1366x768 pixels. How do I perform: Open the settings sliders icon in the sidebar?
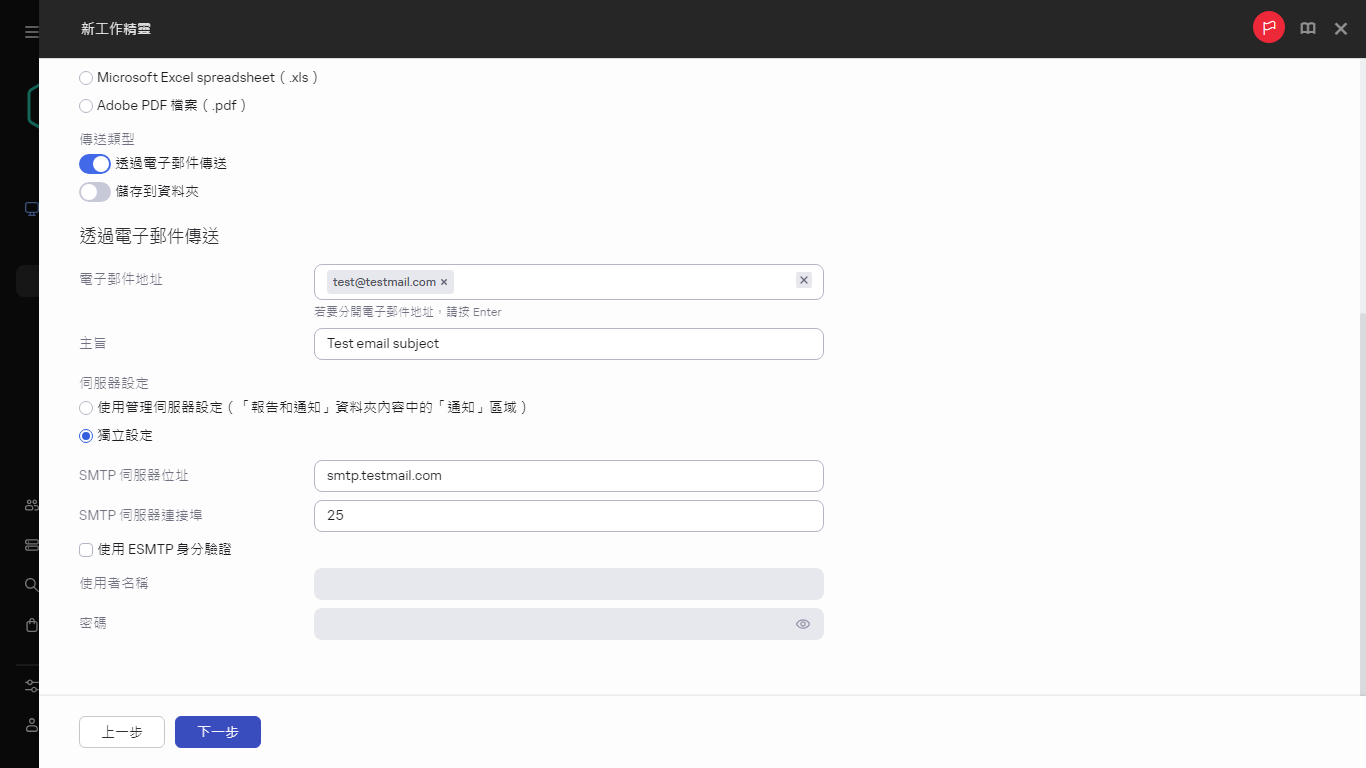tap(30, 685)
